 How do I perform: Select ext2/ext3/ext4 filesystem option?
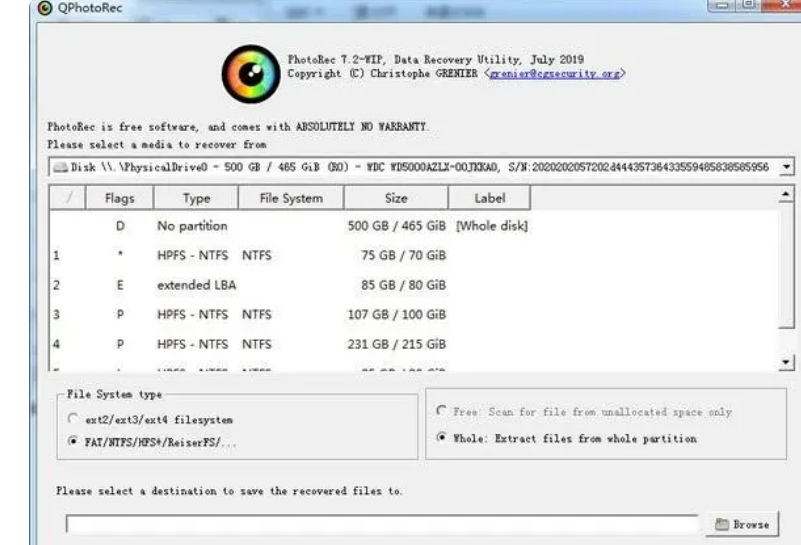[x=72, y=421]
